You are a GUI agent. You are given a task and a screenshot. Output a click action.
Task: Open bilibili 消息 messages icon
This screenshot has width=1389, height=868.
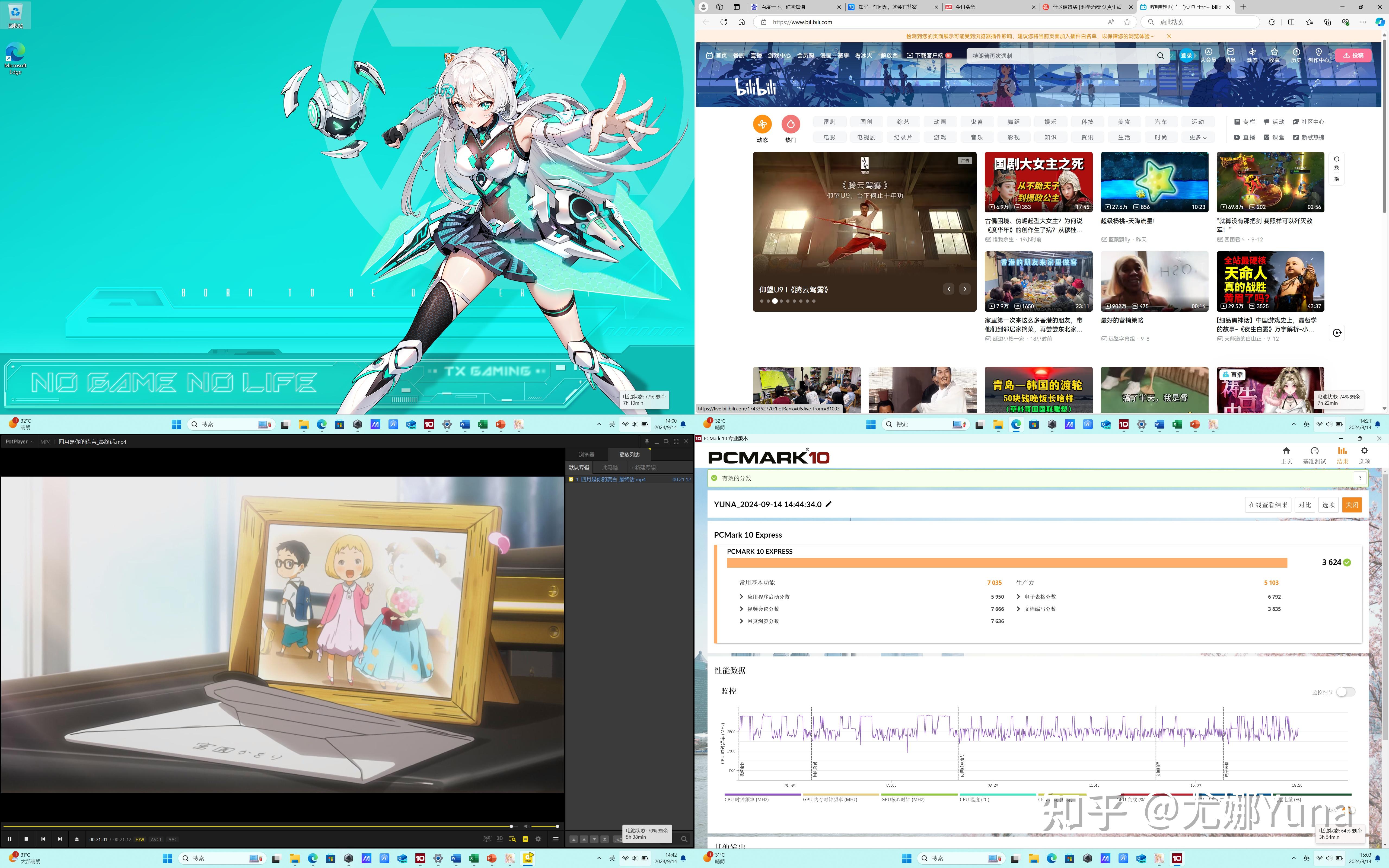1230,55
